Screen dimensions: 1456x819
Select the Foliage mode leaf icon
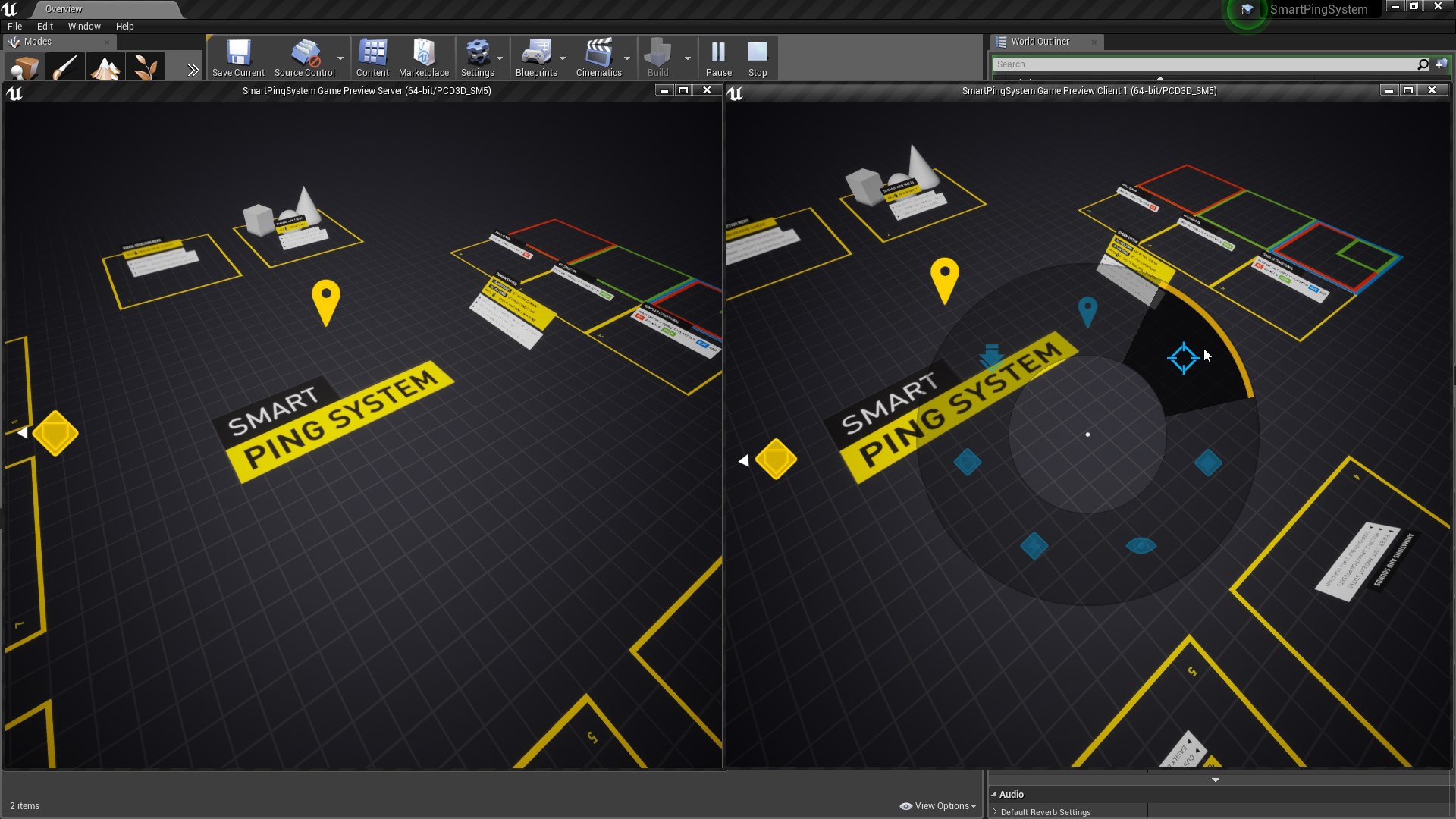pos(146,67)
